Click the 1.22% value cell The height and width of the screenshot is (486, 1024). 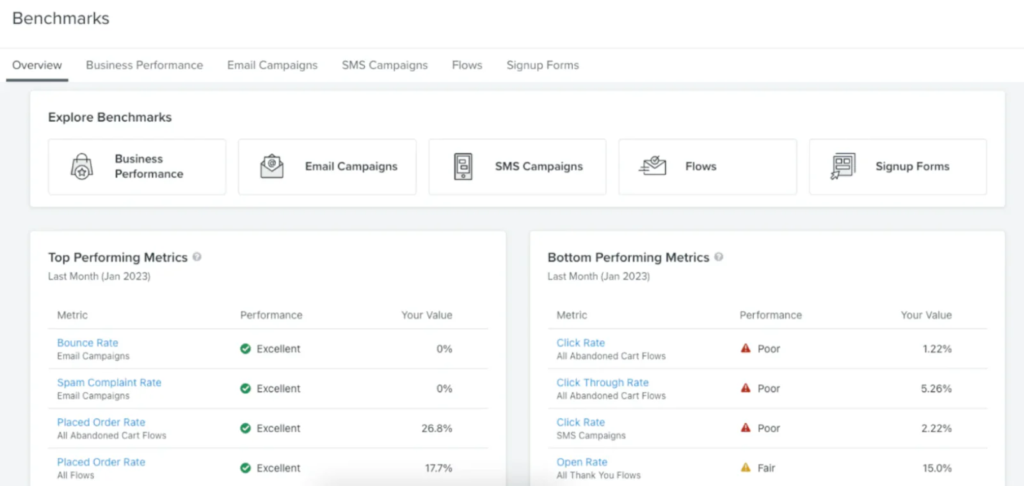(937, 349)
